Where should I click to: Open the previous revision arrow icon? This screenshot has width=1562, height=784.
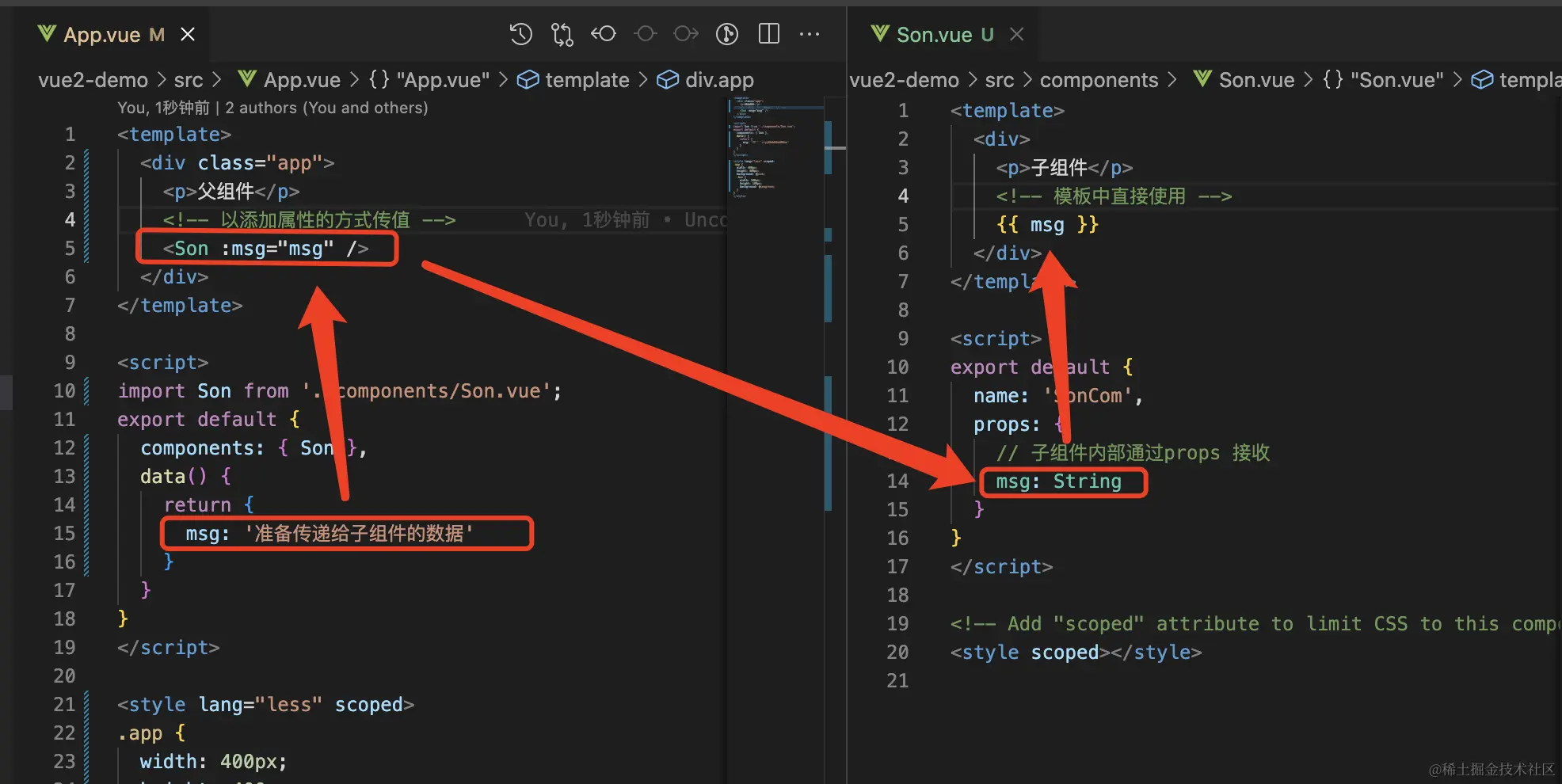click(604, 34)
